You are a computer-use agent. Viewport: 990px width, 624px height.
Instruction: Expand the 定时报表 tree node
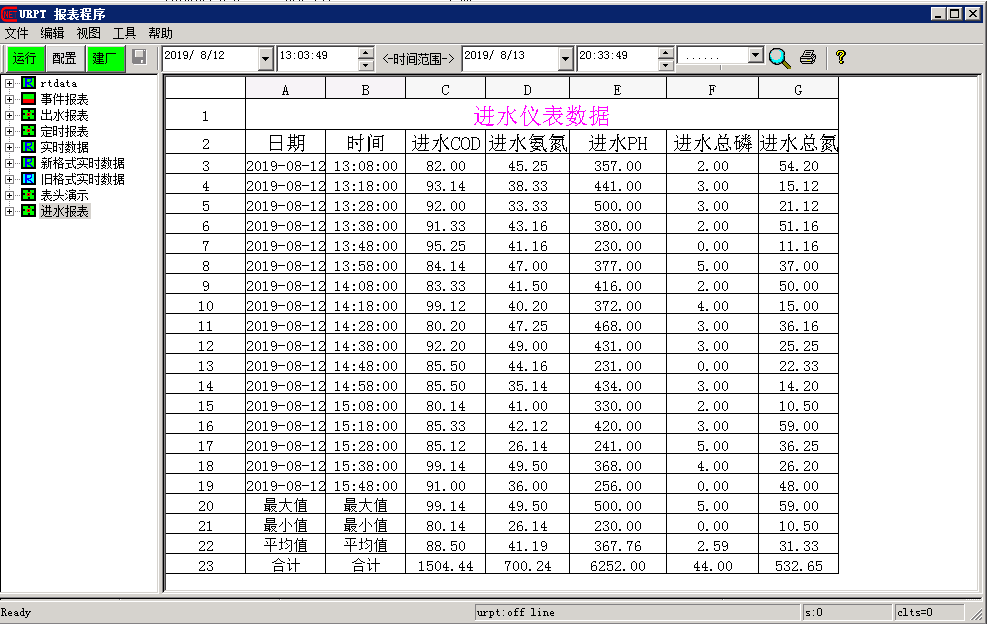coord(10,131)
